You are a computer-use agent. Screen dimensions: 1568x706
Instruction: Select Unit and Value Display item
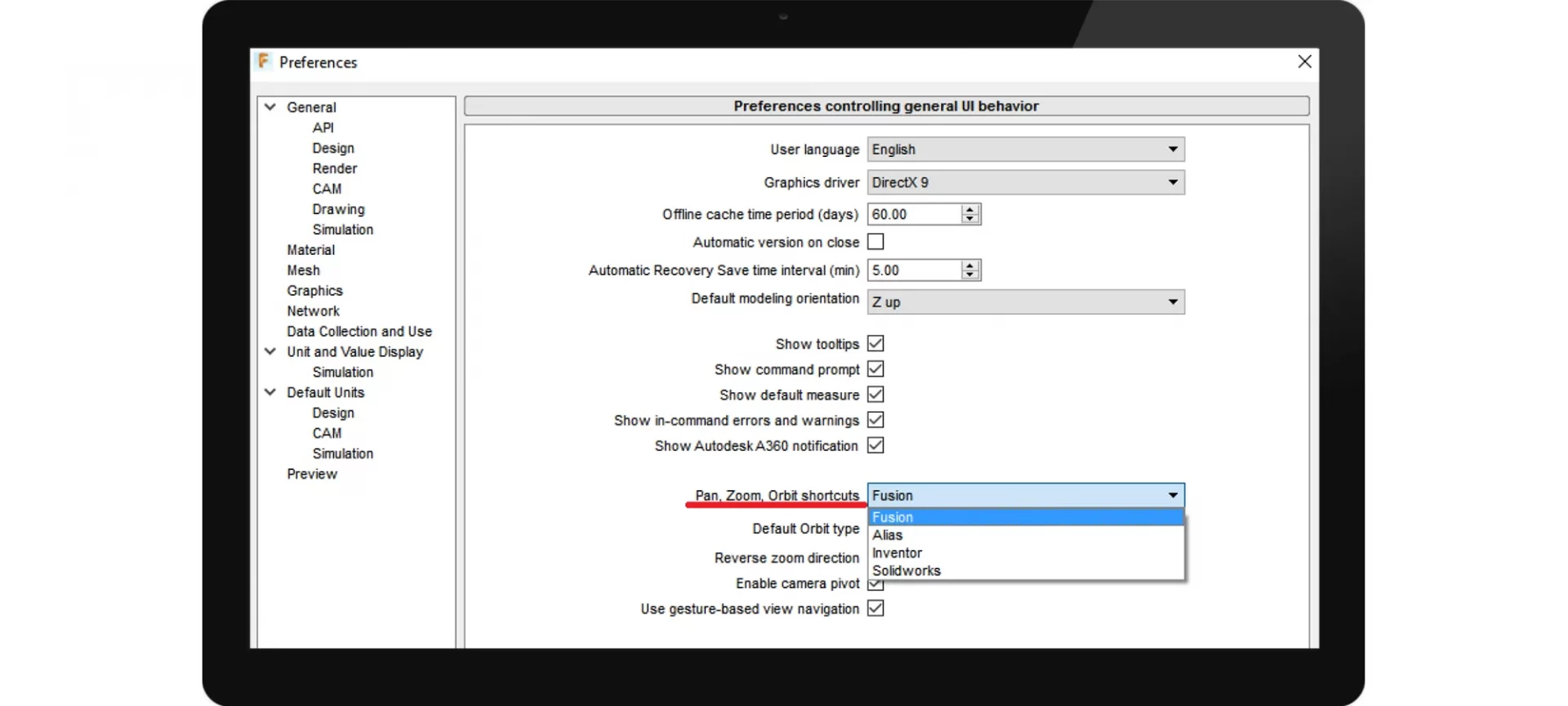click(x=354, y=352)
